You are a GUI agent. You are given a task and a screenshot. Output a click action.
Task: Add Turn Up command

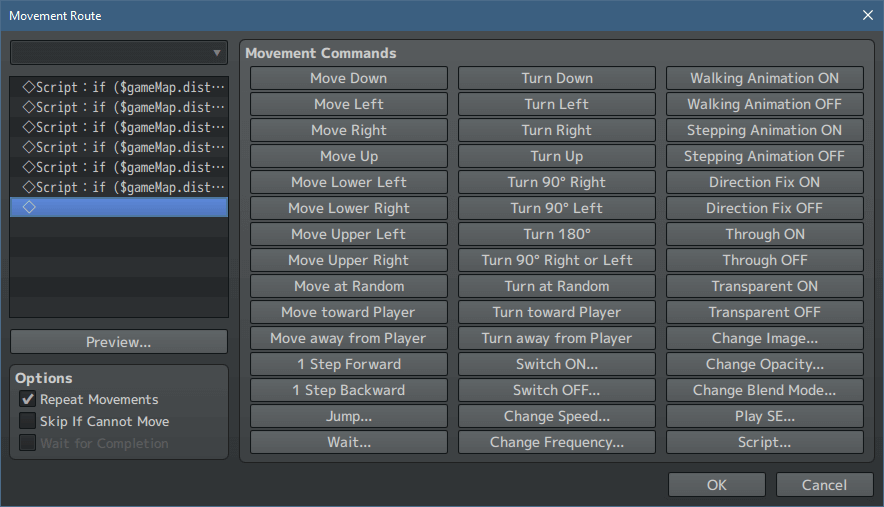point(557,156)
